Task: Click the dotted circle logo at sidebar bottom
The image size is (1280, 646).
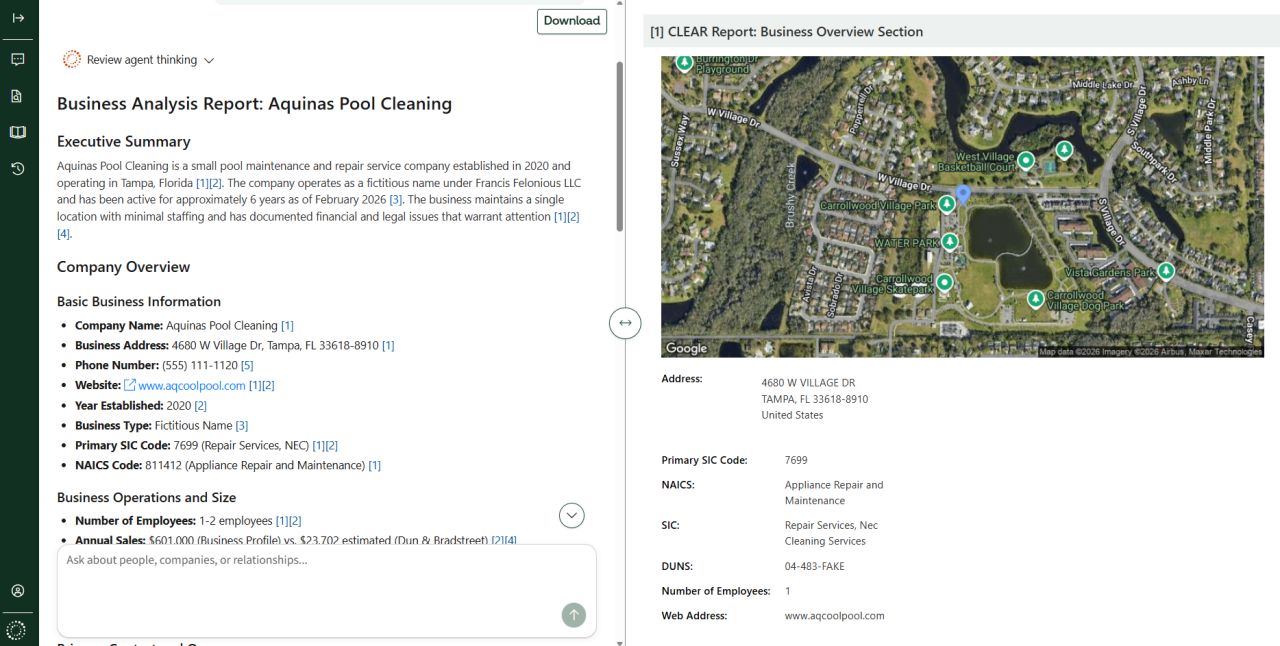Action: pyautogui.click(x=16, y=630)
